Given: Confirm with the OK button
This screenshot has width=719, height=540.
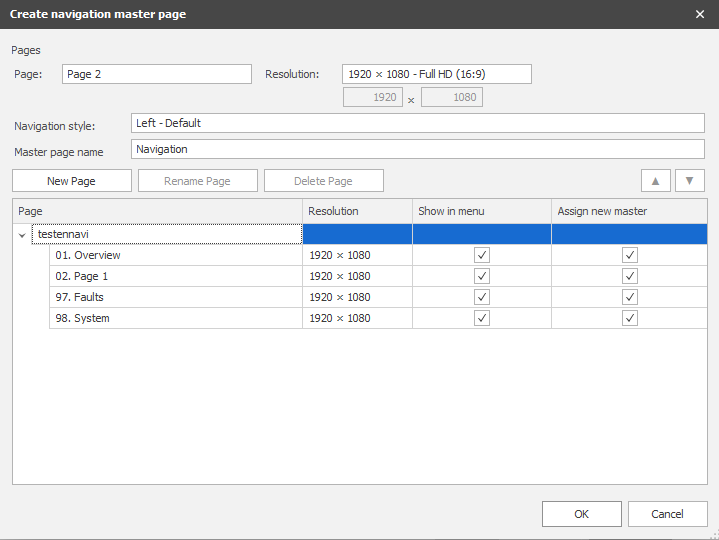Looking at the screenshot, I should click(581, 514).
